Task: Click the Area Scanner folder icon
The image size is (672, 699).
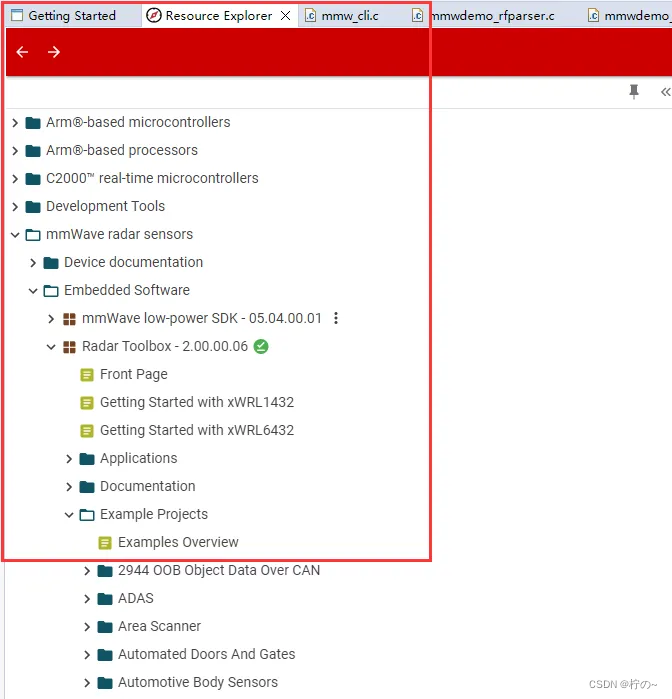Action: [x=105, y=627]
